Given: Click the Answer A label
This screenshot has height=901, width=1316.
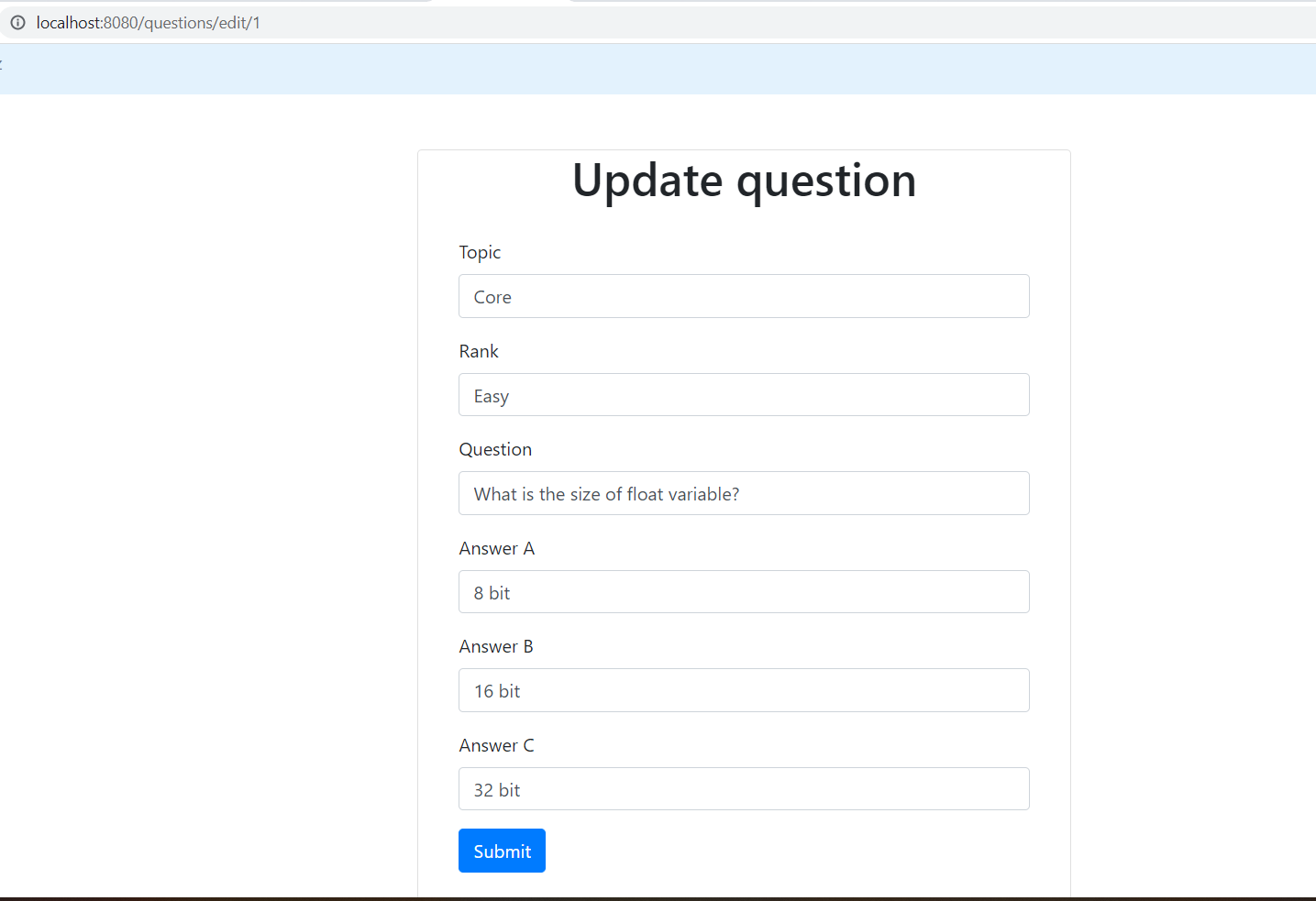Looking at the screenshot, I should (496, 548).
